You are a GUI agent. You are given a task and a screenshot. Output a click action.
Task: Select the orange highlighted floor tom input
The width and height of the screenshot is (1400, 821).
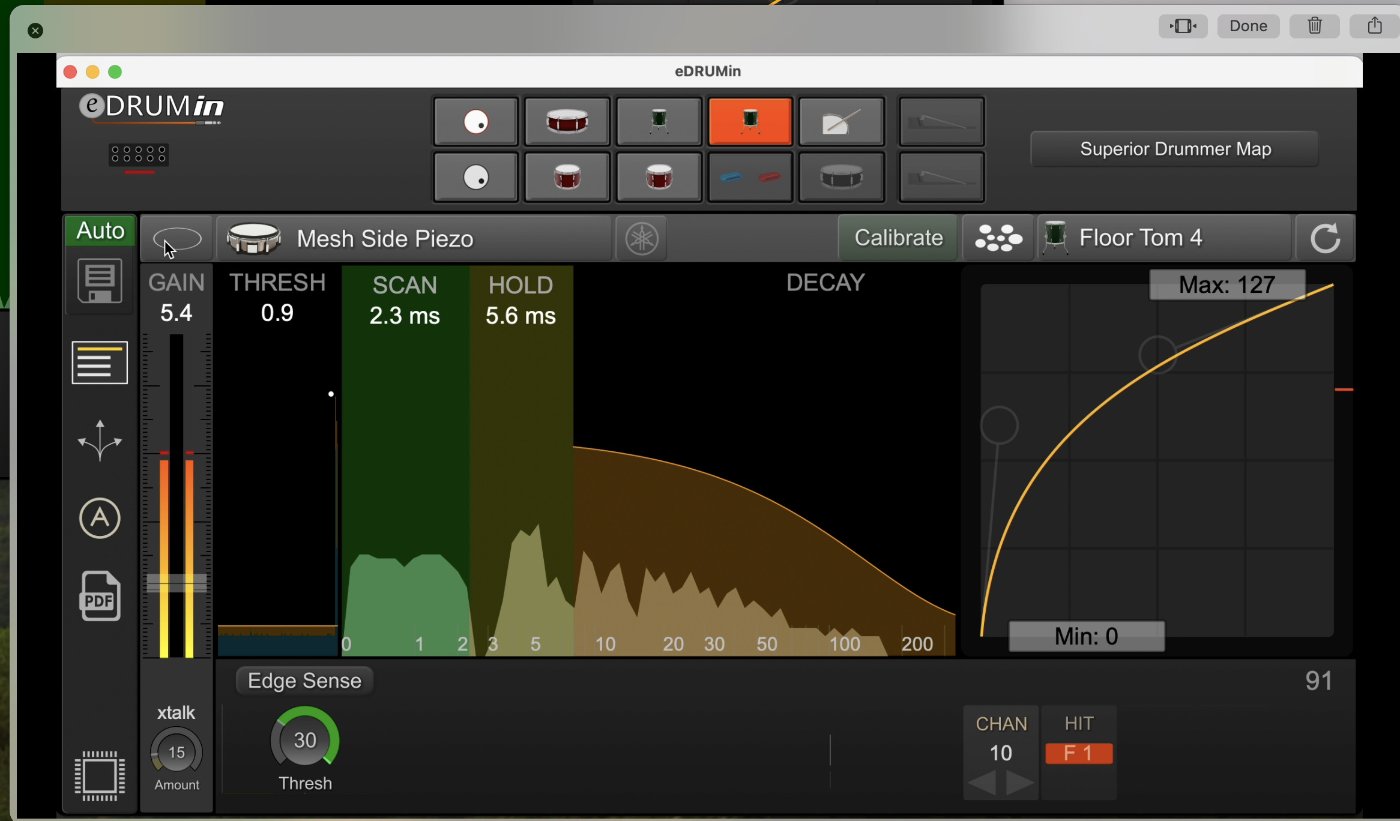click(750, 122)
